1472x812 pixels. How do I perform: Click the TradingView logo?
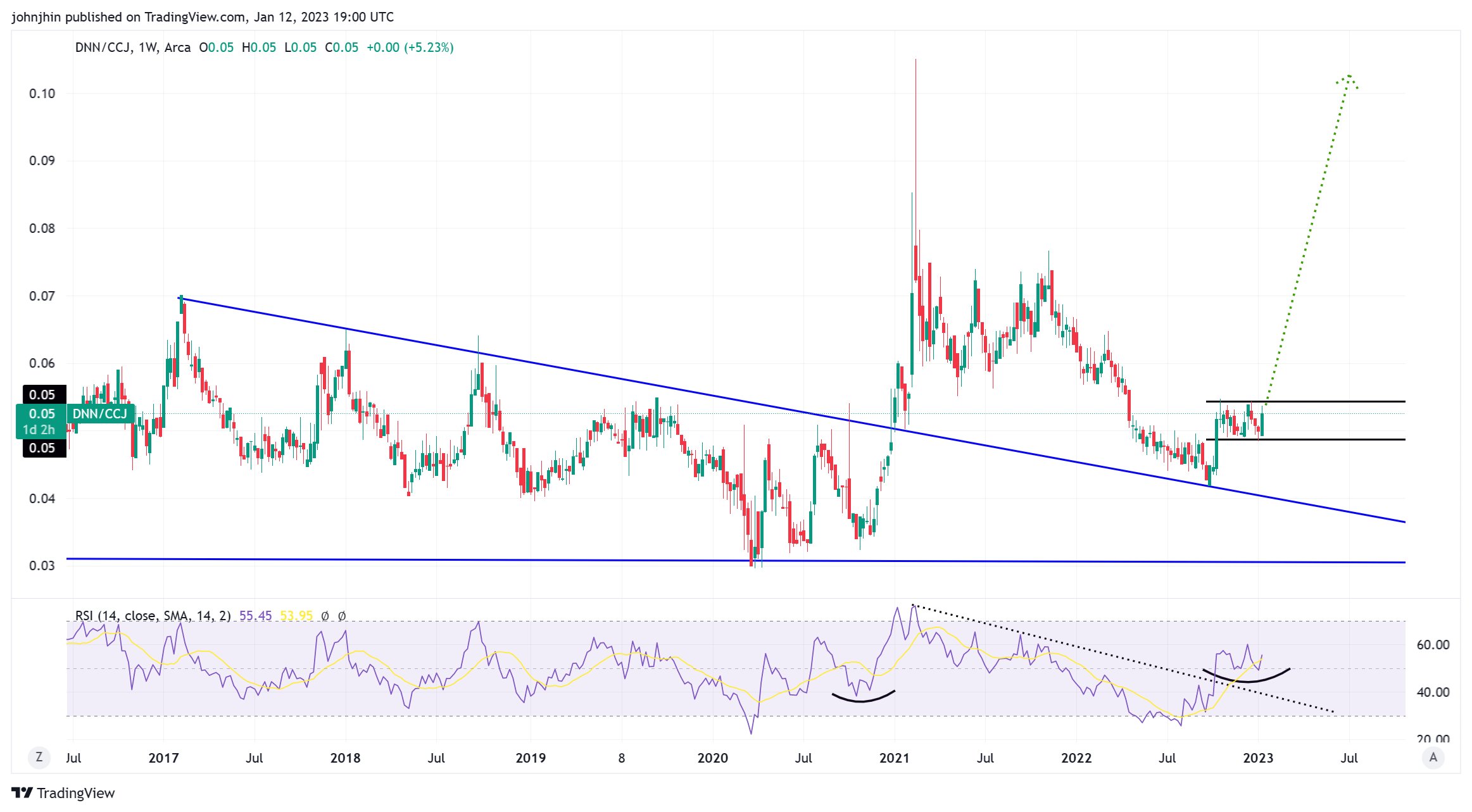pyautogui.click(x=63, y=793)
